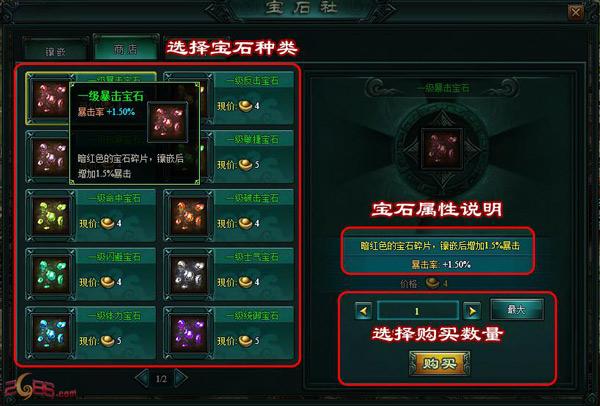This screenshot has height=406, width=600.
Task: Go to next gem list page
Action: [x=181, y=378]
